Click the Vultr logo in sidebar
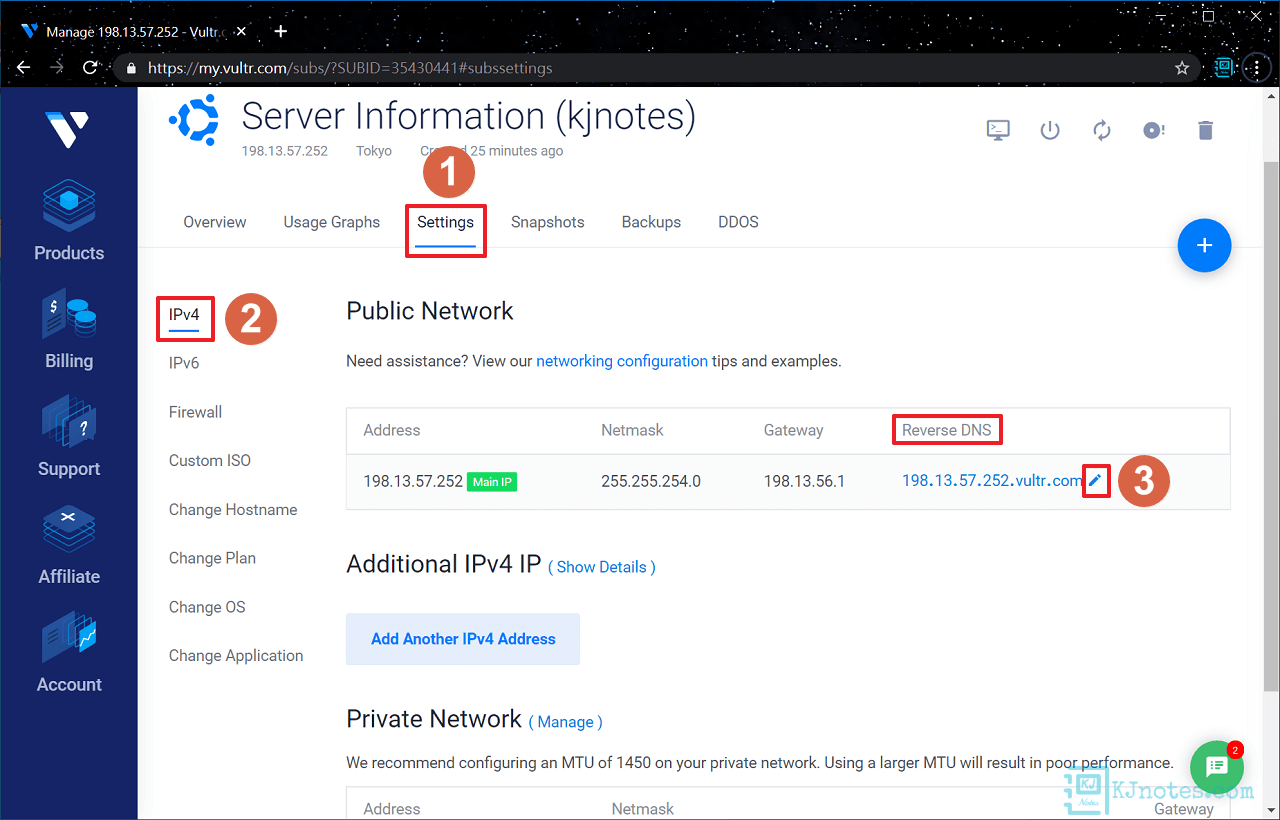 pos(68,128)
